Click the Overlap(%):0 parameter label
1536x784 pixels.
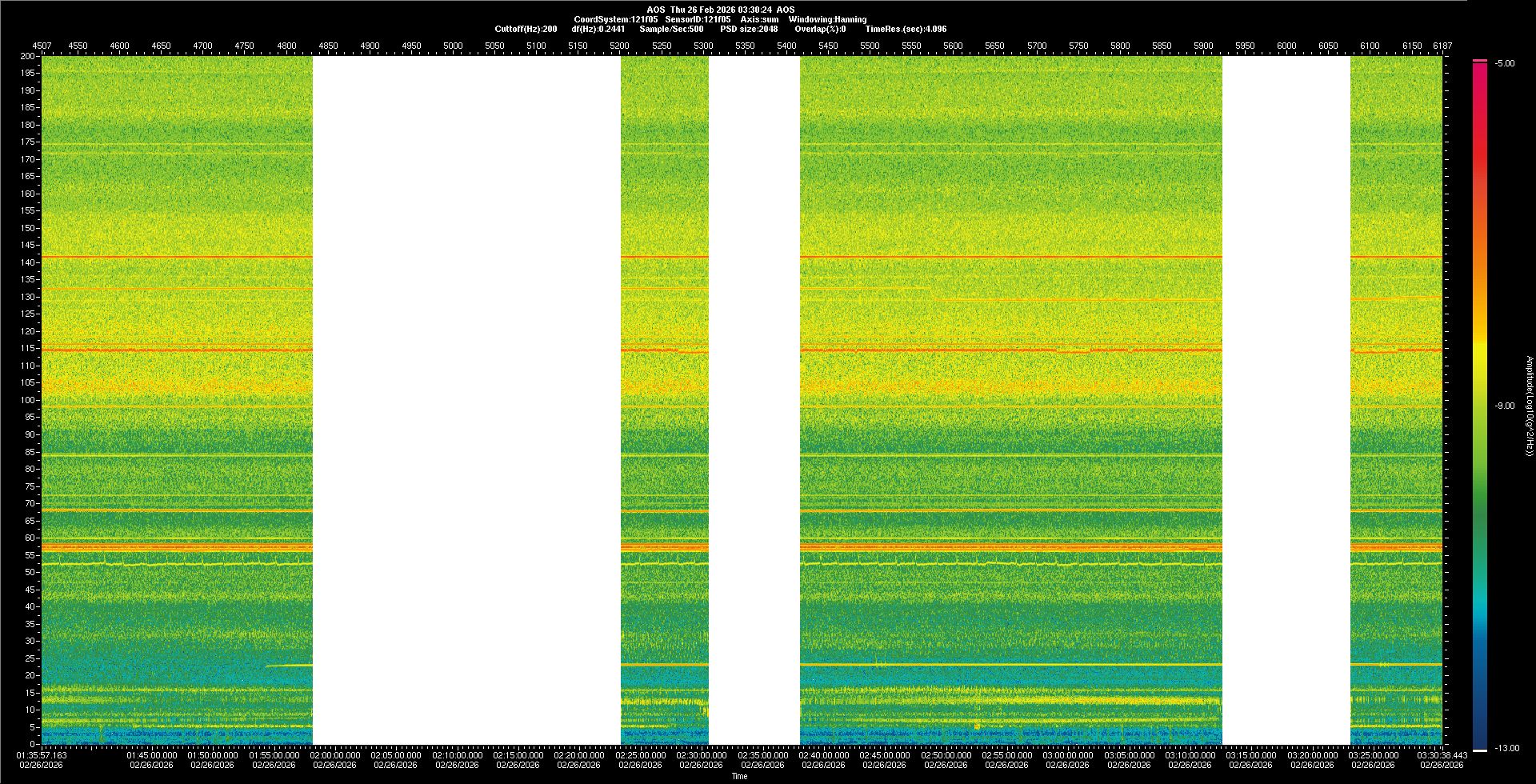pyautogui.click(x=820, y=29)
